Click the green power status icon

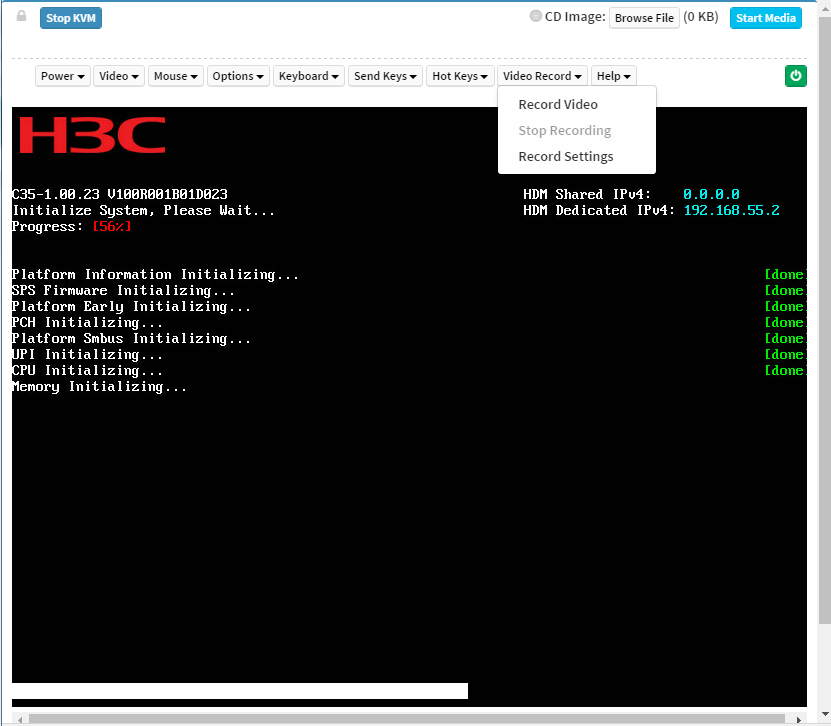point(795,76)
